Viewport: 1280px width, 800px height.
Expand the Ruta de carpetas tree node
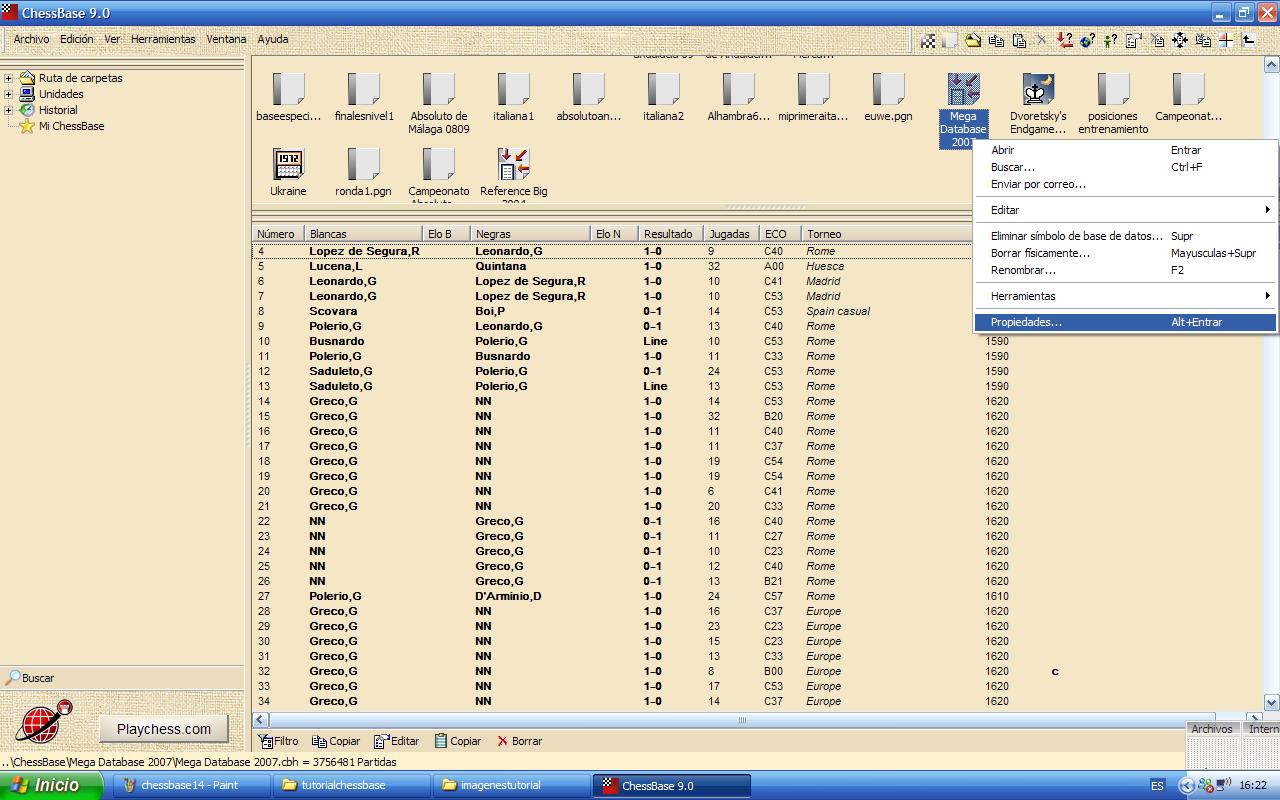pos(8,78)
